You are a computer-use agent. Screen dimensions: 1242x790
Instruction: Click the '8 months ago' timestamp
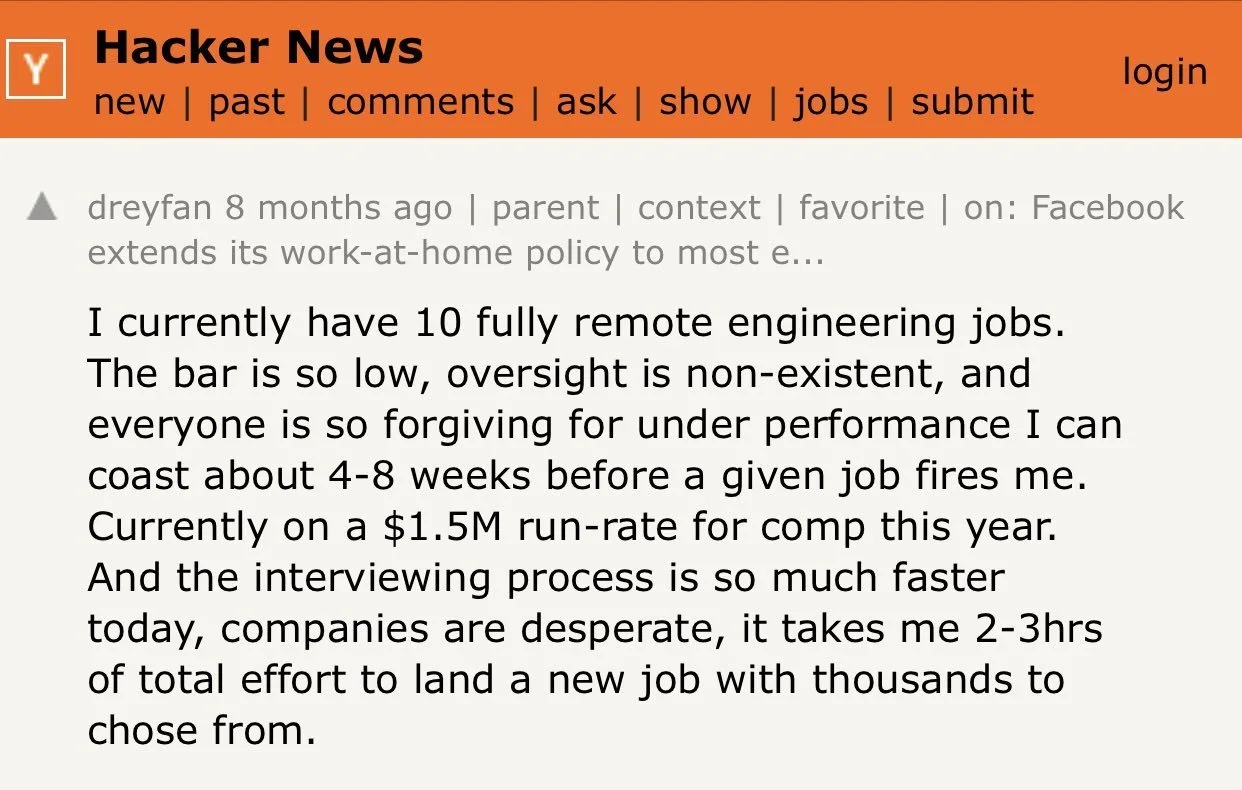coord(338,208)
